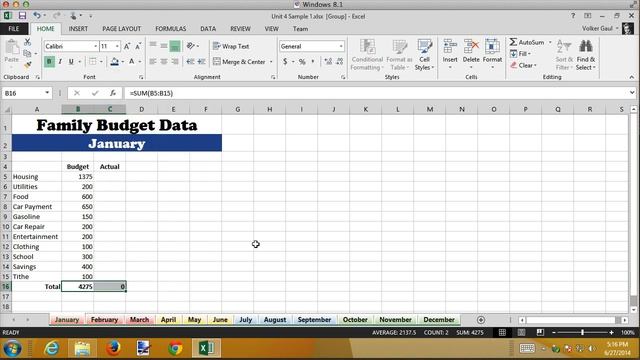Select the February sheet tab
Viewport: 640px width, 360px height.
coord(104,320)
